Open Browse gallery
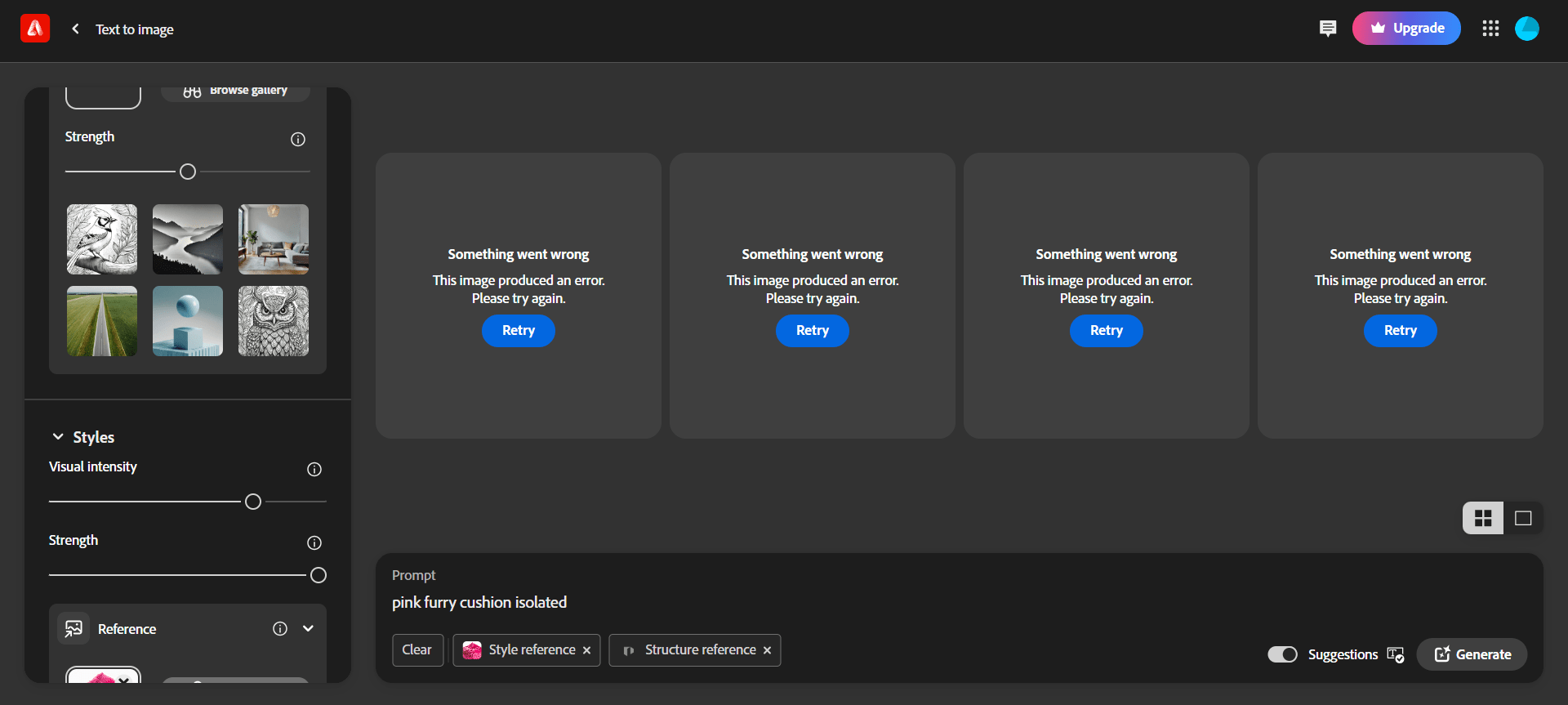This screenshot has height=705, width=1568. point(235,91)
